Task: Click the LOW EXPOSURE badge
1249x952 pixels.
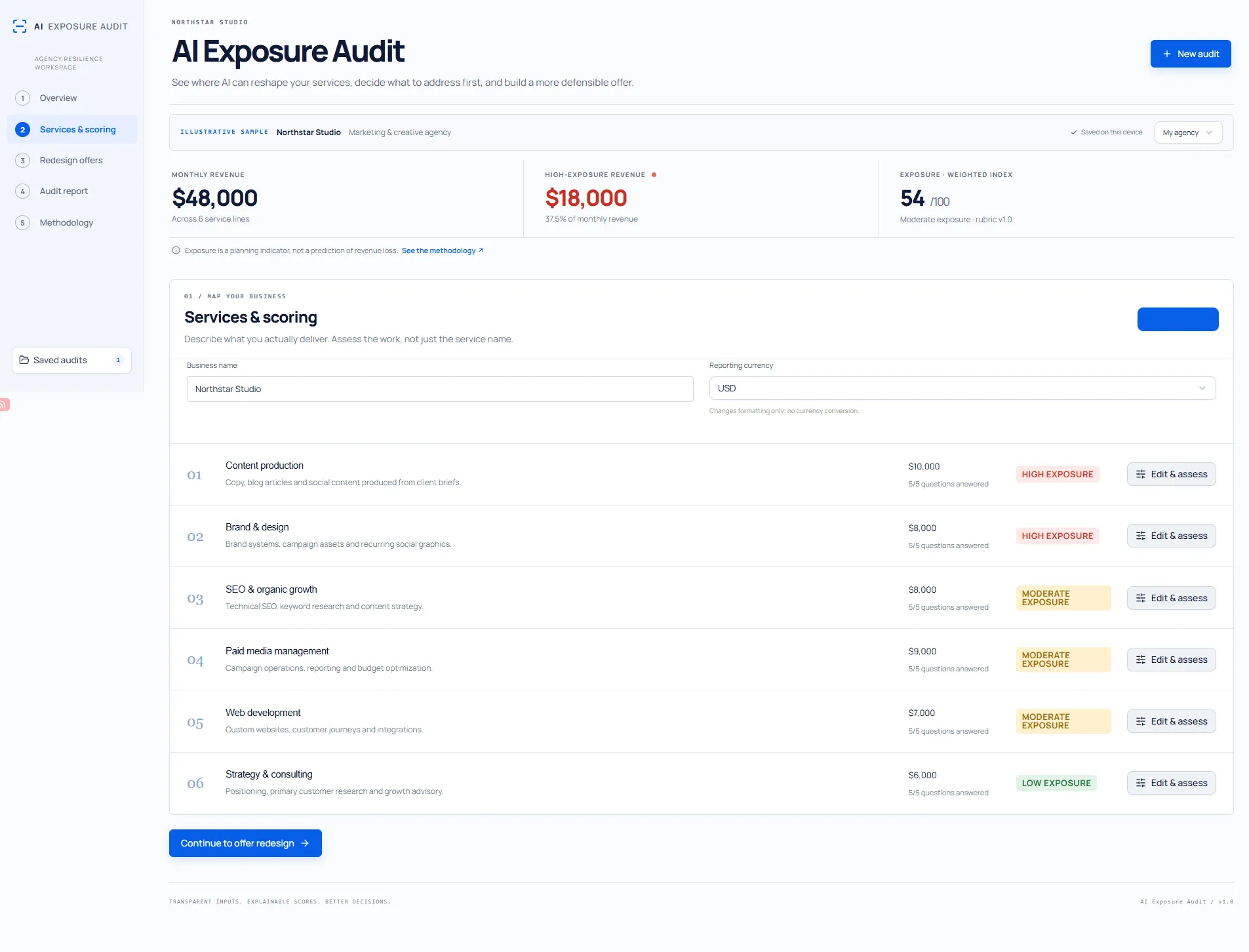Action: [x=1056, y=783]
